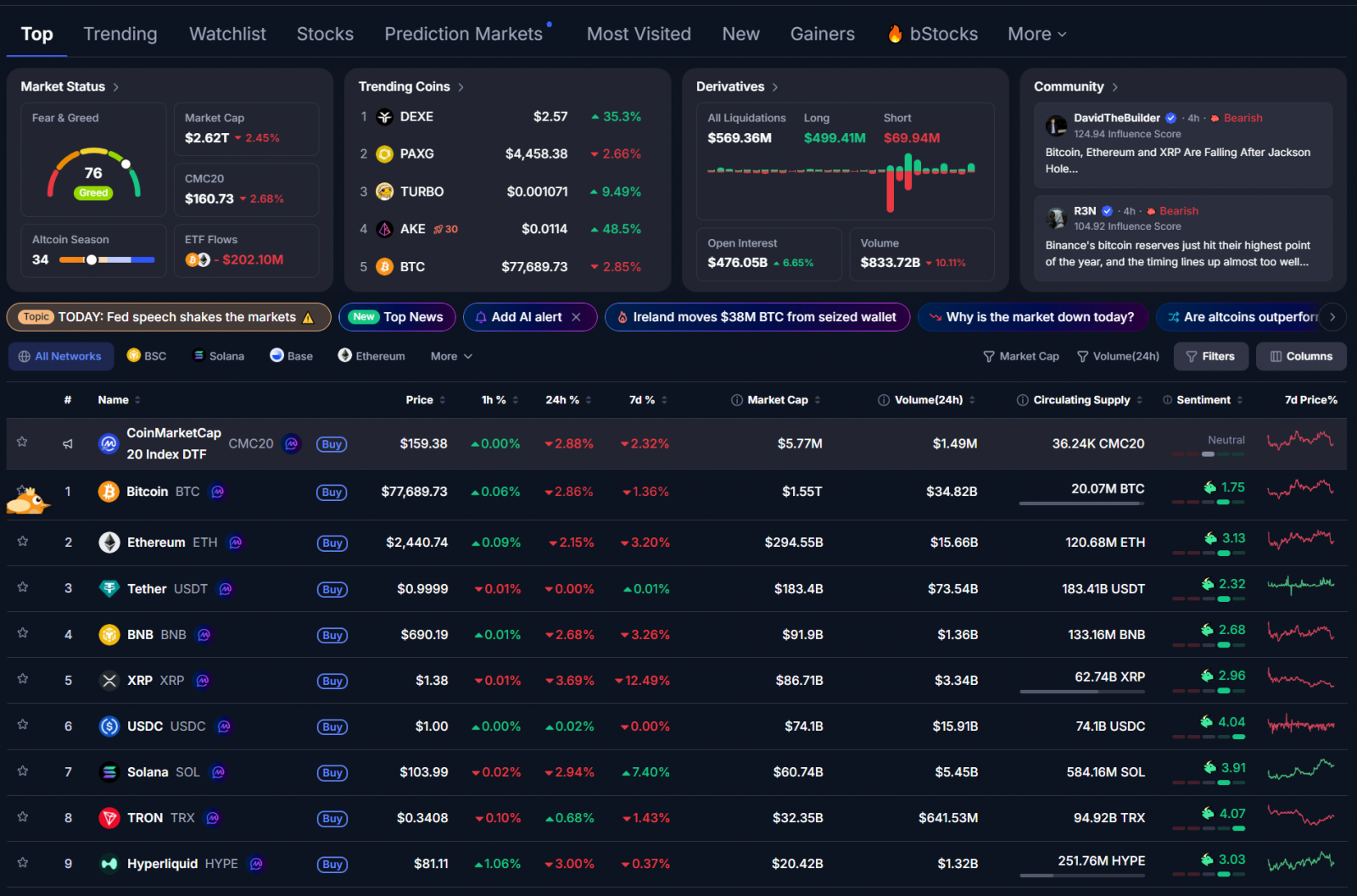Expand the Derivatives section chevron
Viewport: 1357px width, 896px height.
(775, 87)
